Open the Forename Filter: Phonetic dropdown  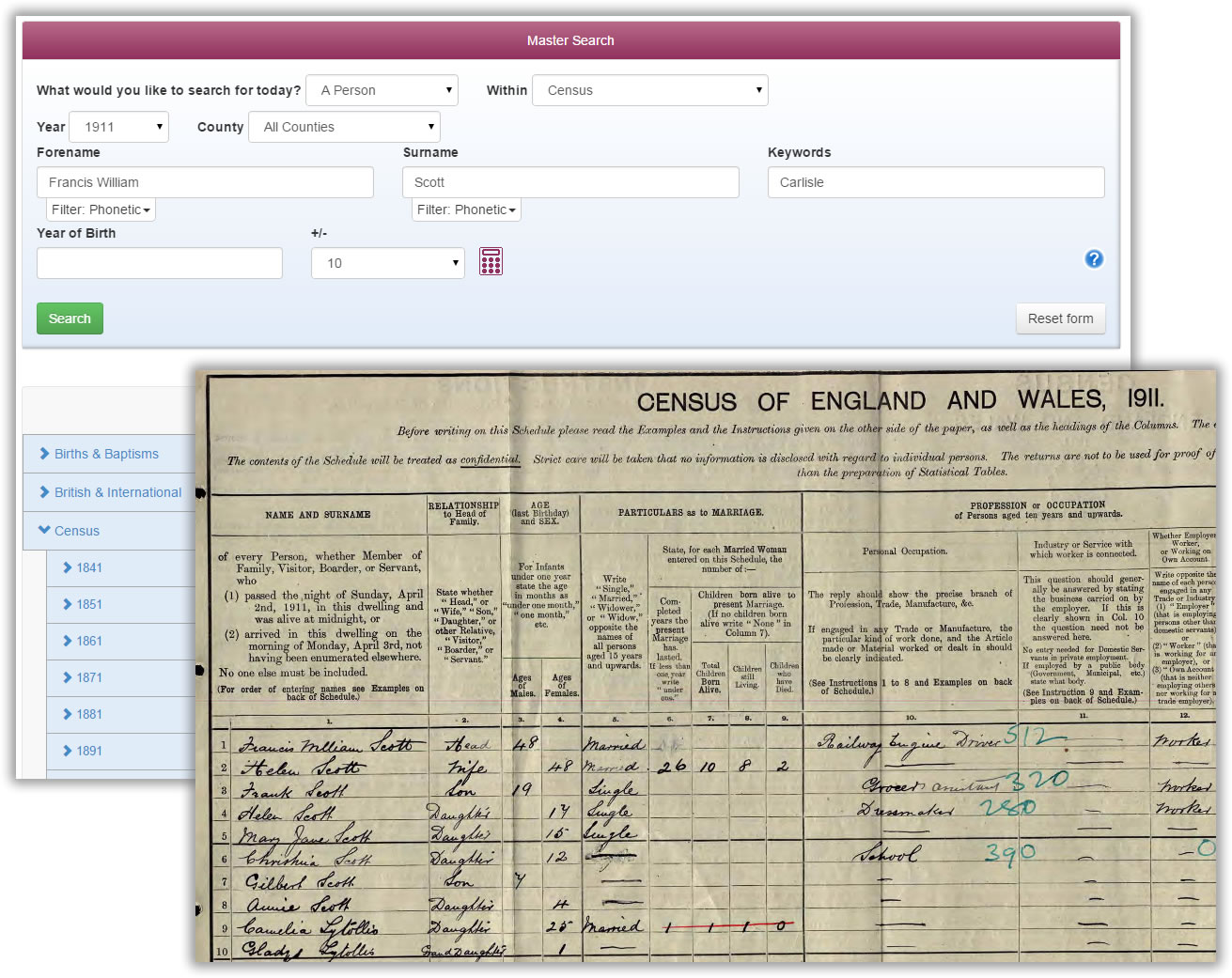click(x=101, y=210)
